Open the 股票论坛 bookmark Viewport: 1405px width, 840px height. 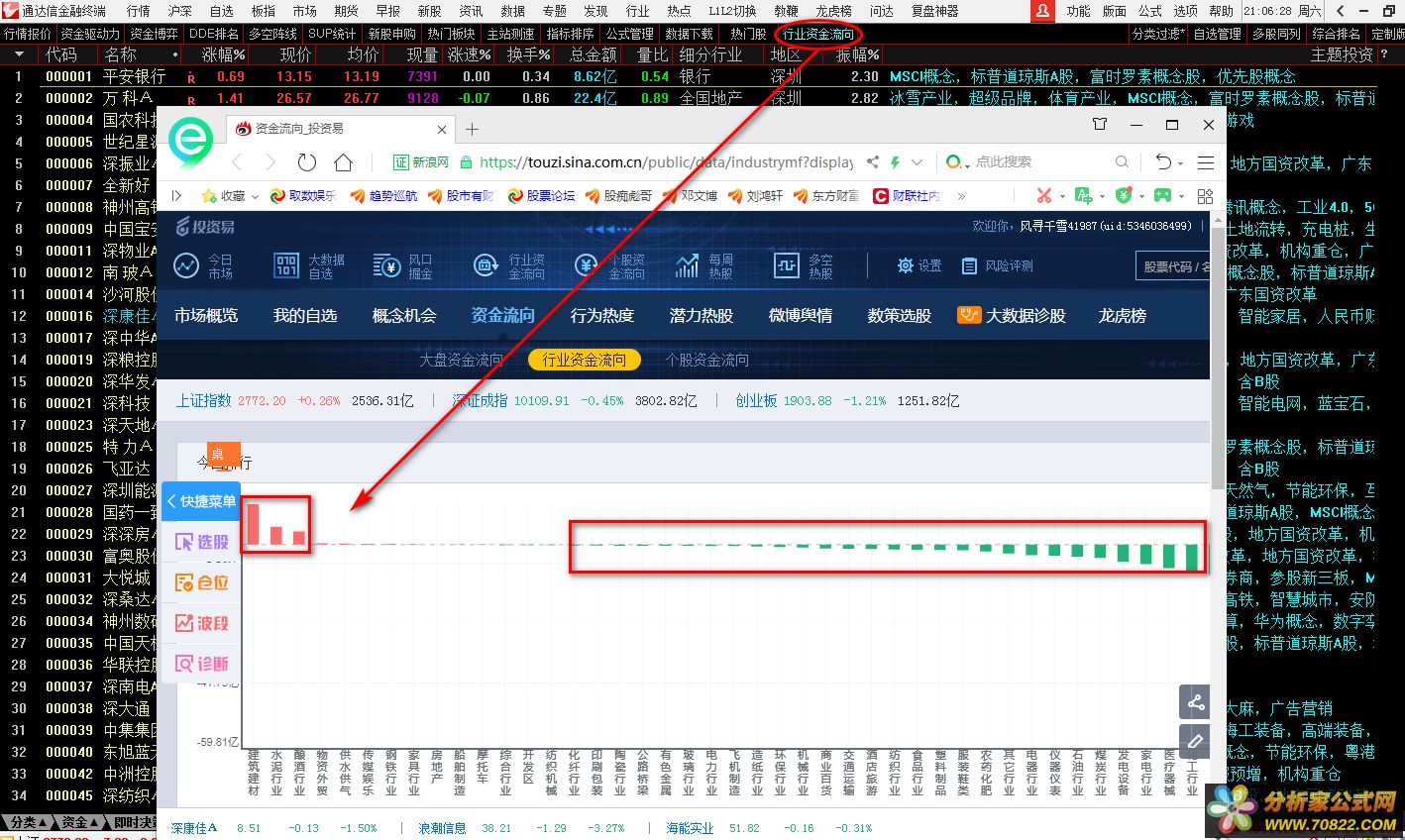click(540, 196)
